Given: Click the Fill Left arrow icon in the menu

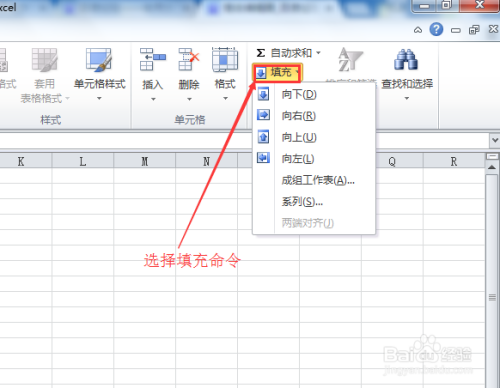Looking at the screenshot, I should [263, 158].
